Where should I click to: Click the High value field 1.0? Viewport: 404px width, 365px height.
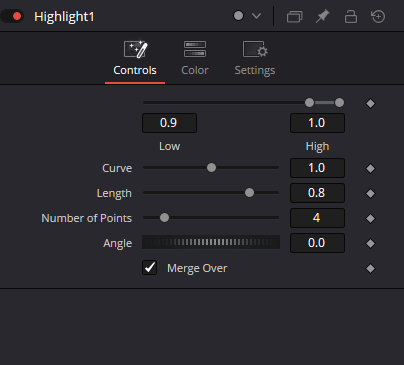317,123
